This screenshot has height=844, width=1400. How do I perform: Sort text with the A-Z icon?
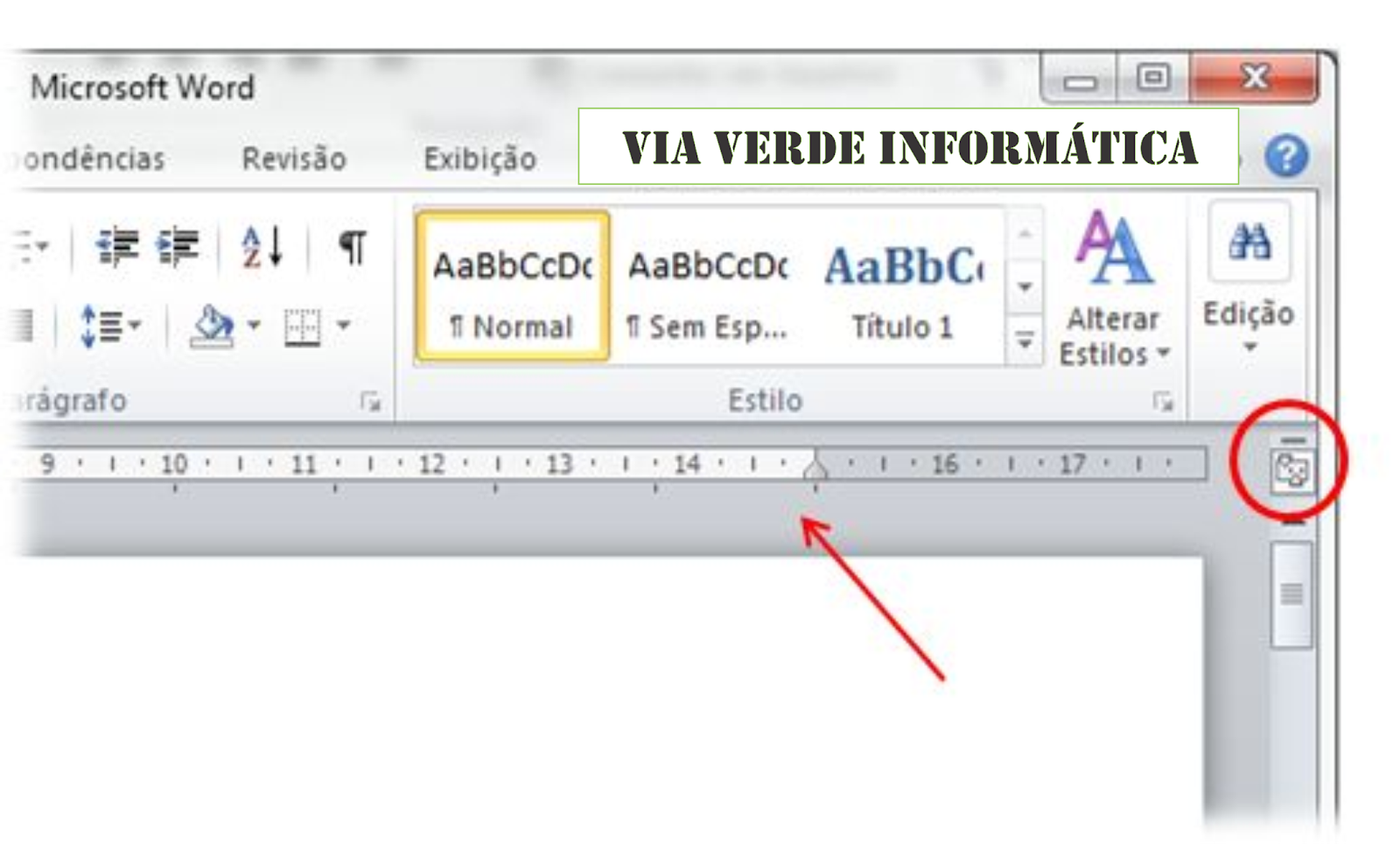pos(262,247)
